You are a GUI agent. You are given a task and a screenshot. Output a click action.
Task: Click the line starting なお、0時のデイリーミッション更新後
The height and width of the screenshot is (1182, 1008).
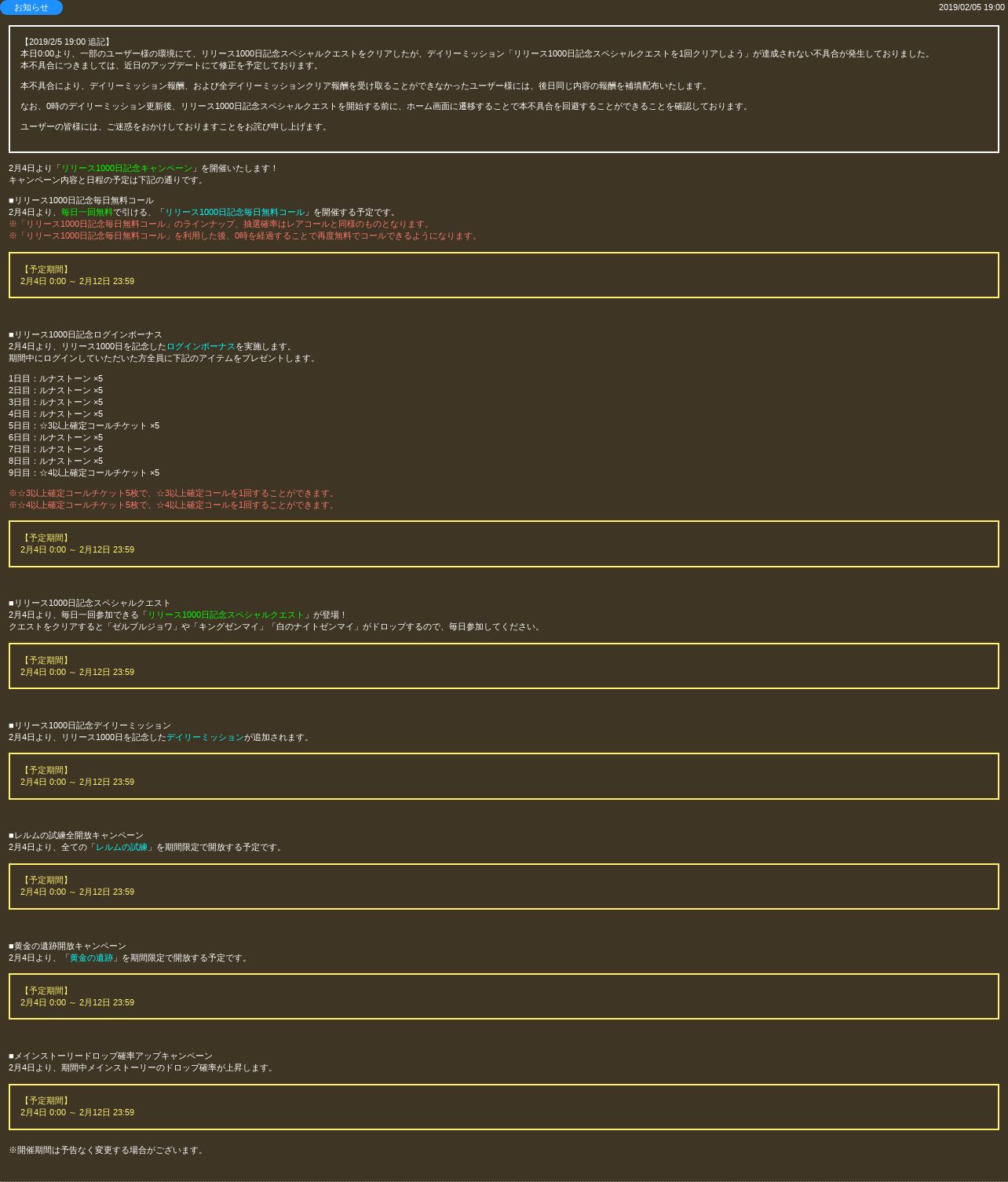pos(386,106)
